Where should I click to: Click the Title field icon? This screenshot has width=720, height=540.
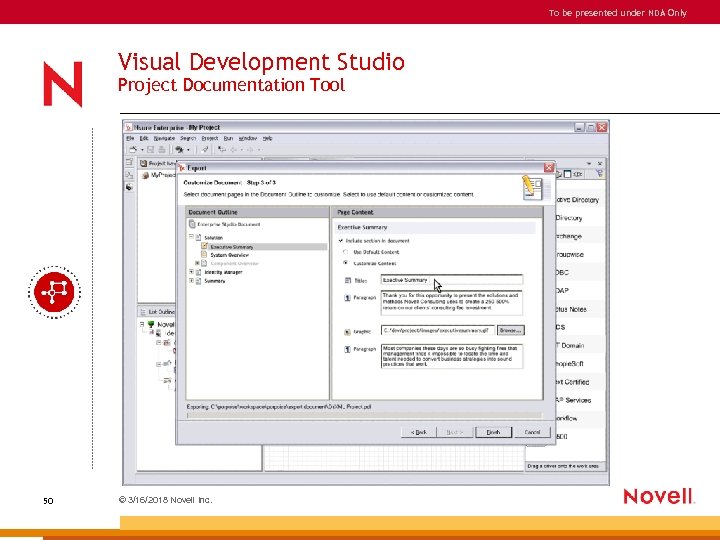(348, 280)
